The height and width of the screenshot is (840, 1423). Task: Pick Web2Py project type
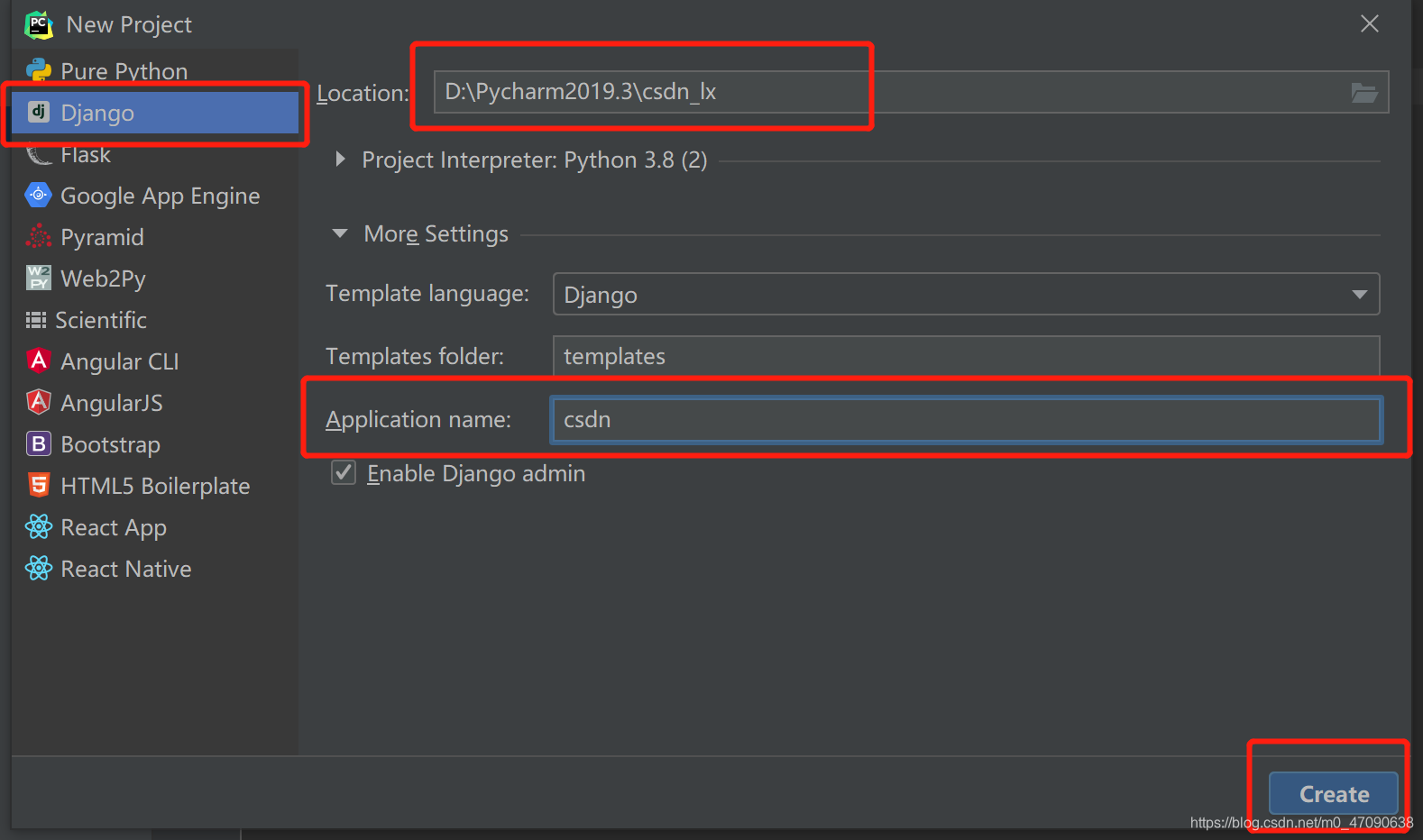pyautogui.click(x=155, y=278)
